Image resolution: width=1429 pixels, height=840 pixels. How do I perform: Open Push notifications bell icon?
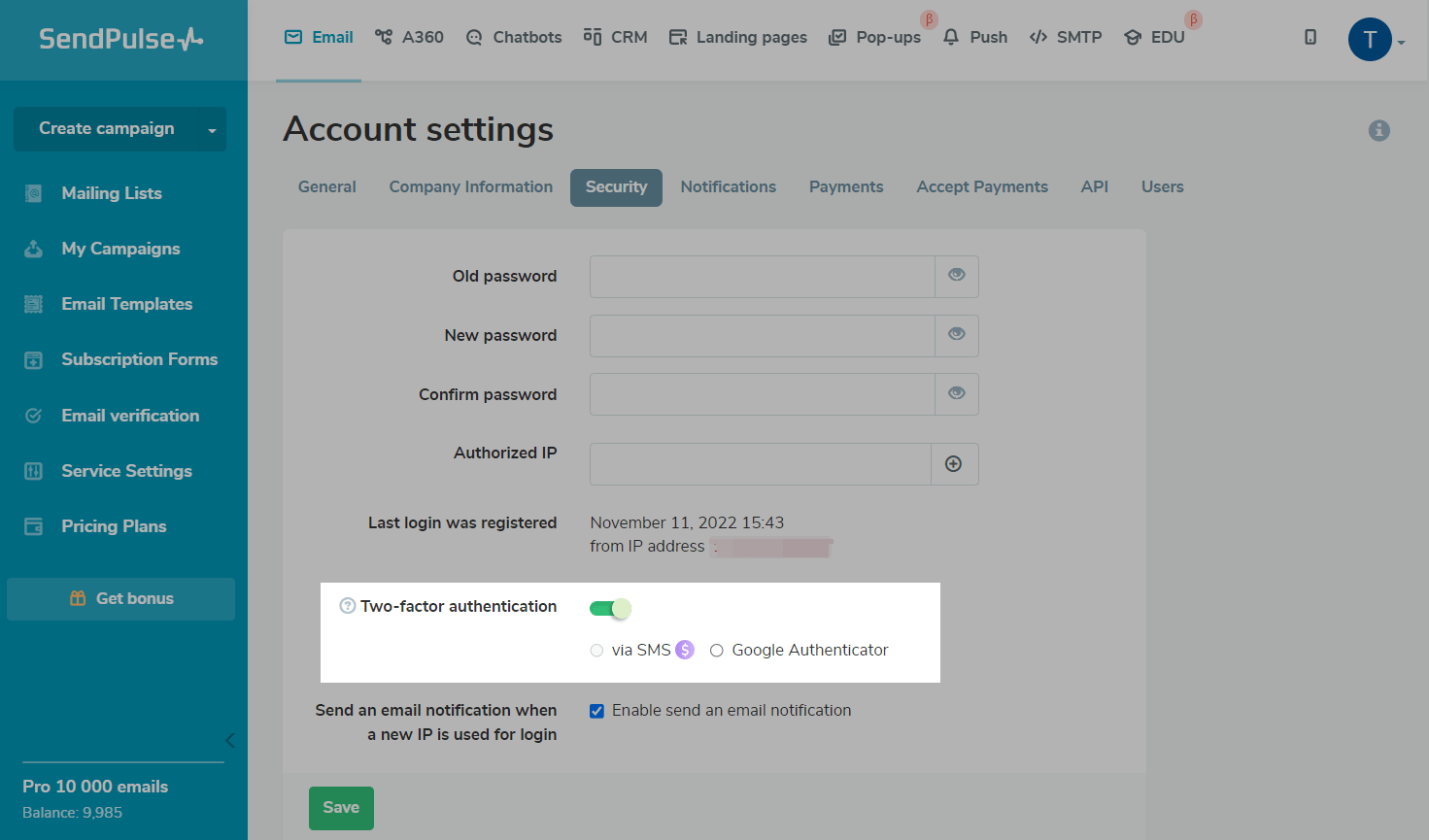coord(951,38)
